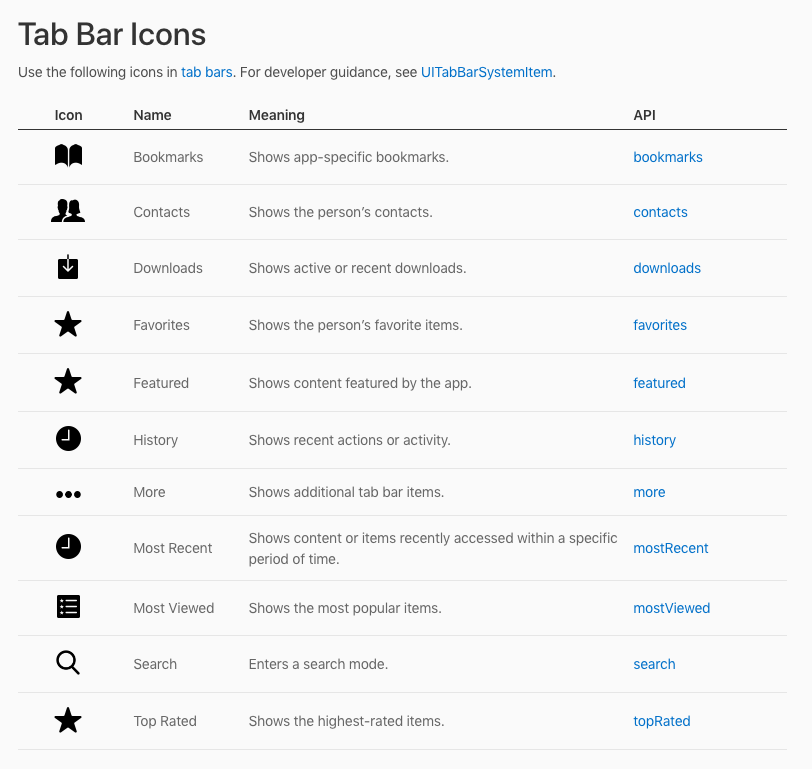Click the 'More' name cell

(x=149, y=492)
